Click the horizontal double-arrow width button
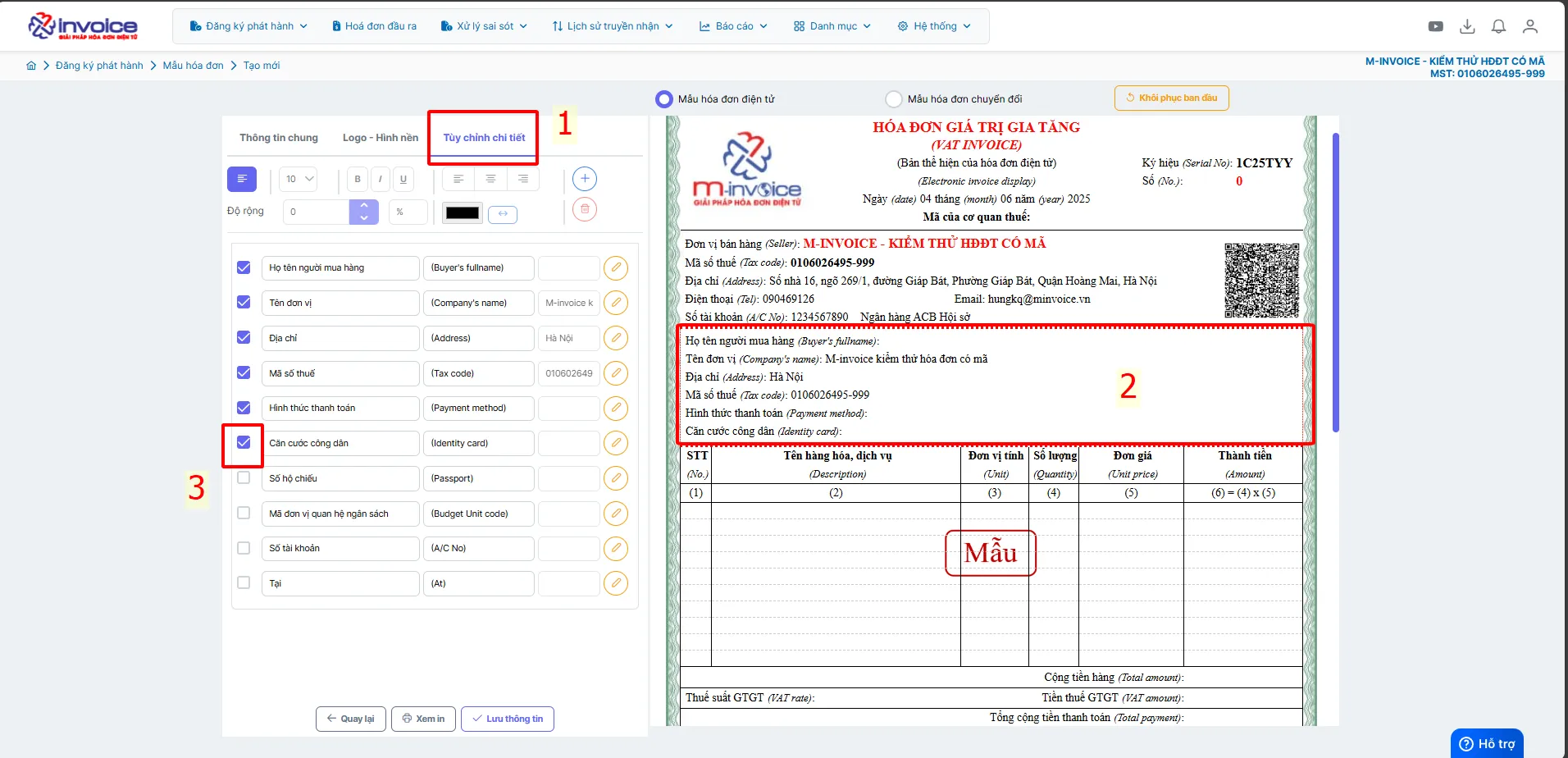1568x758 pixels. (x=503, y=214)
